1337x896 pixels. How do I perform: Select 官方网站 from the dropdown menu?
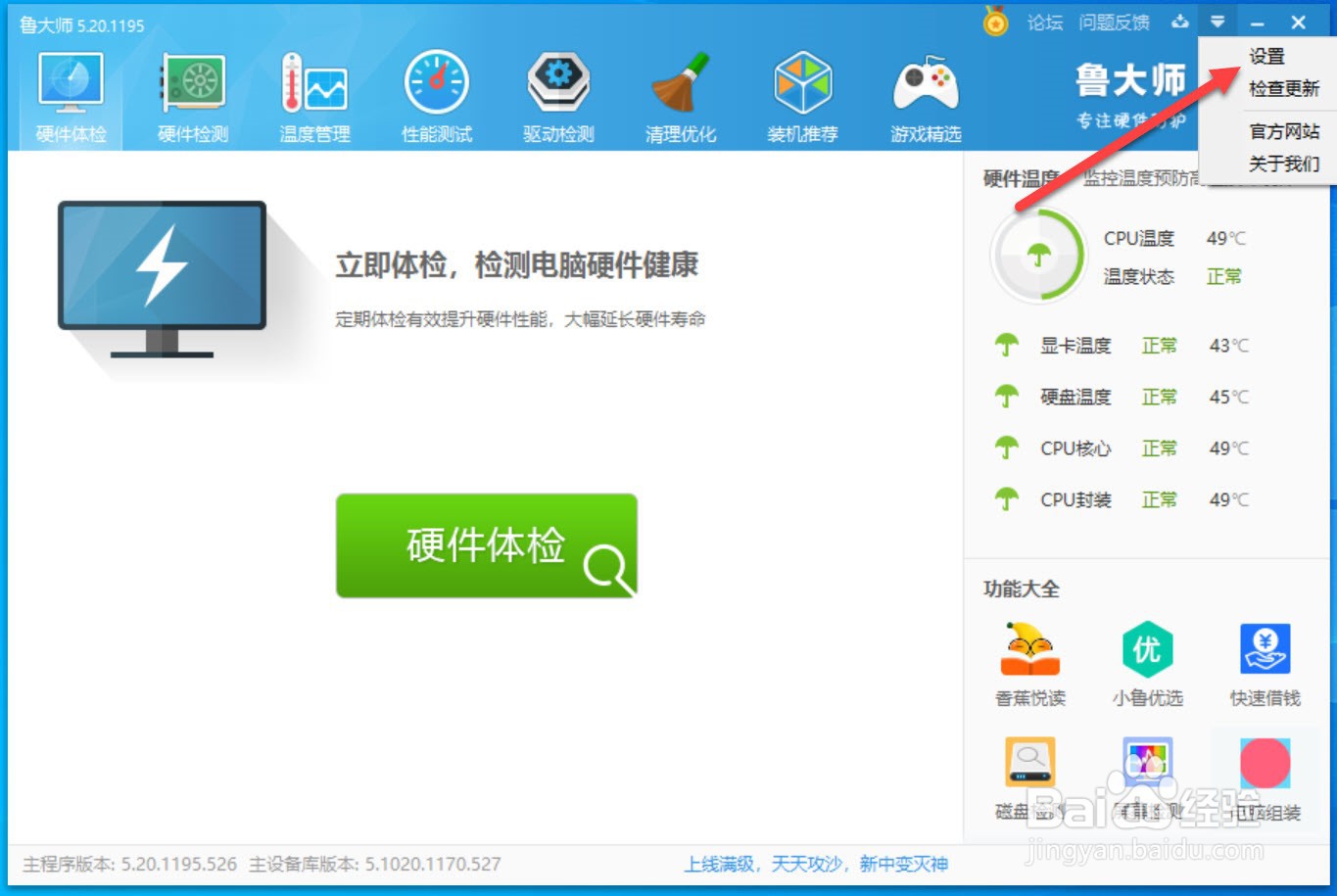click(1284, 131)
